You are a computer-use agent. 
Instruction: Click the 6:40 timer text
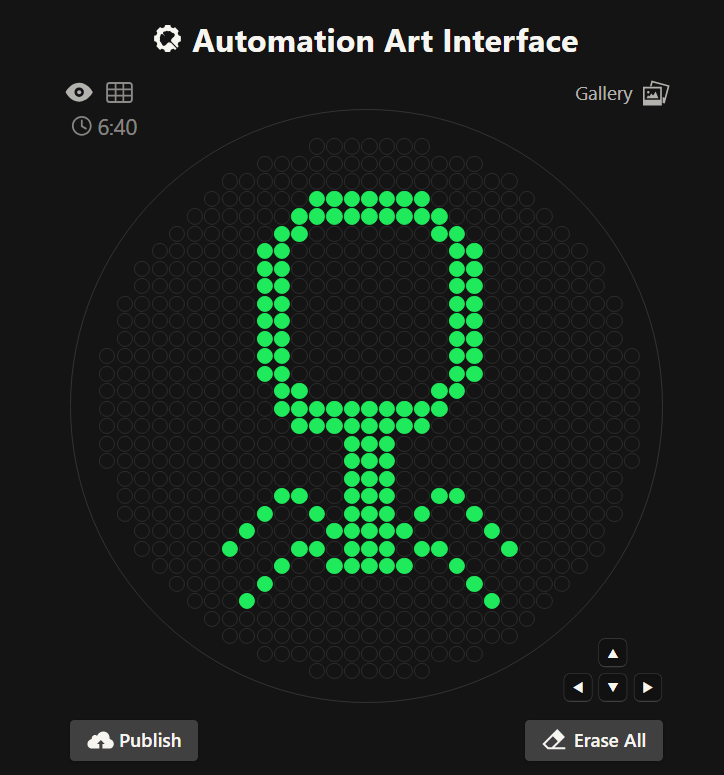tap(117, 128)
